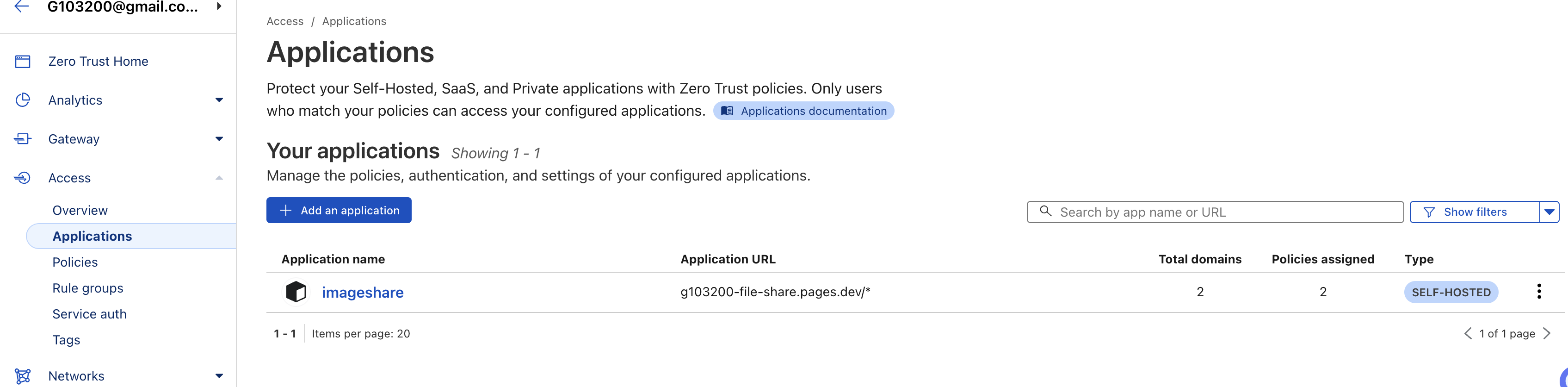This screenshot has width=1568, height=387.
Task: Click the Access breadcrumb link
Action: click(285, 21)
